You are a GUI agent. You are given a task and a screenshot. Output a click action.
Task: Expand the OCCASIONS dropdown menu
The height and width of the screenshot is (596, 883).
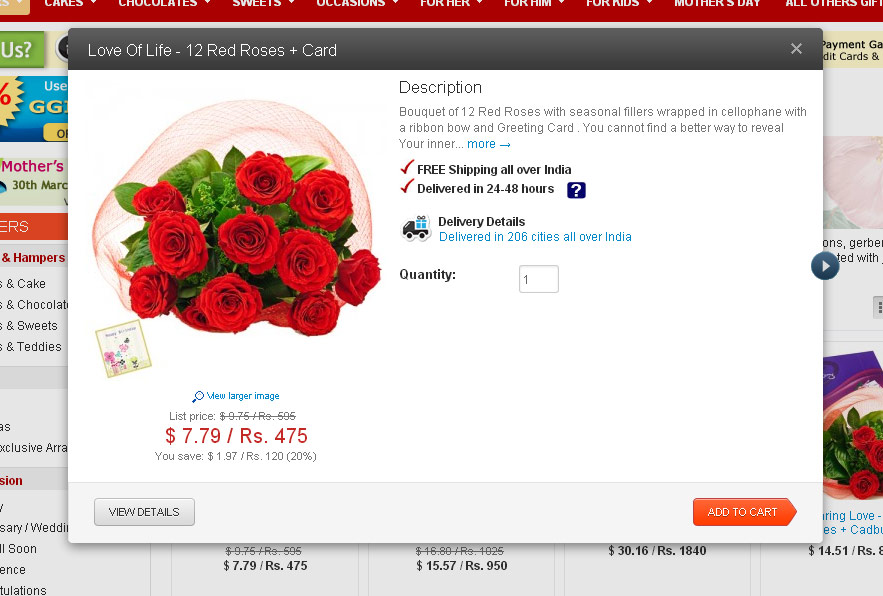[x=357, y=3]
